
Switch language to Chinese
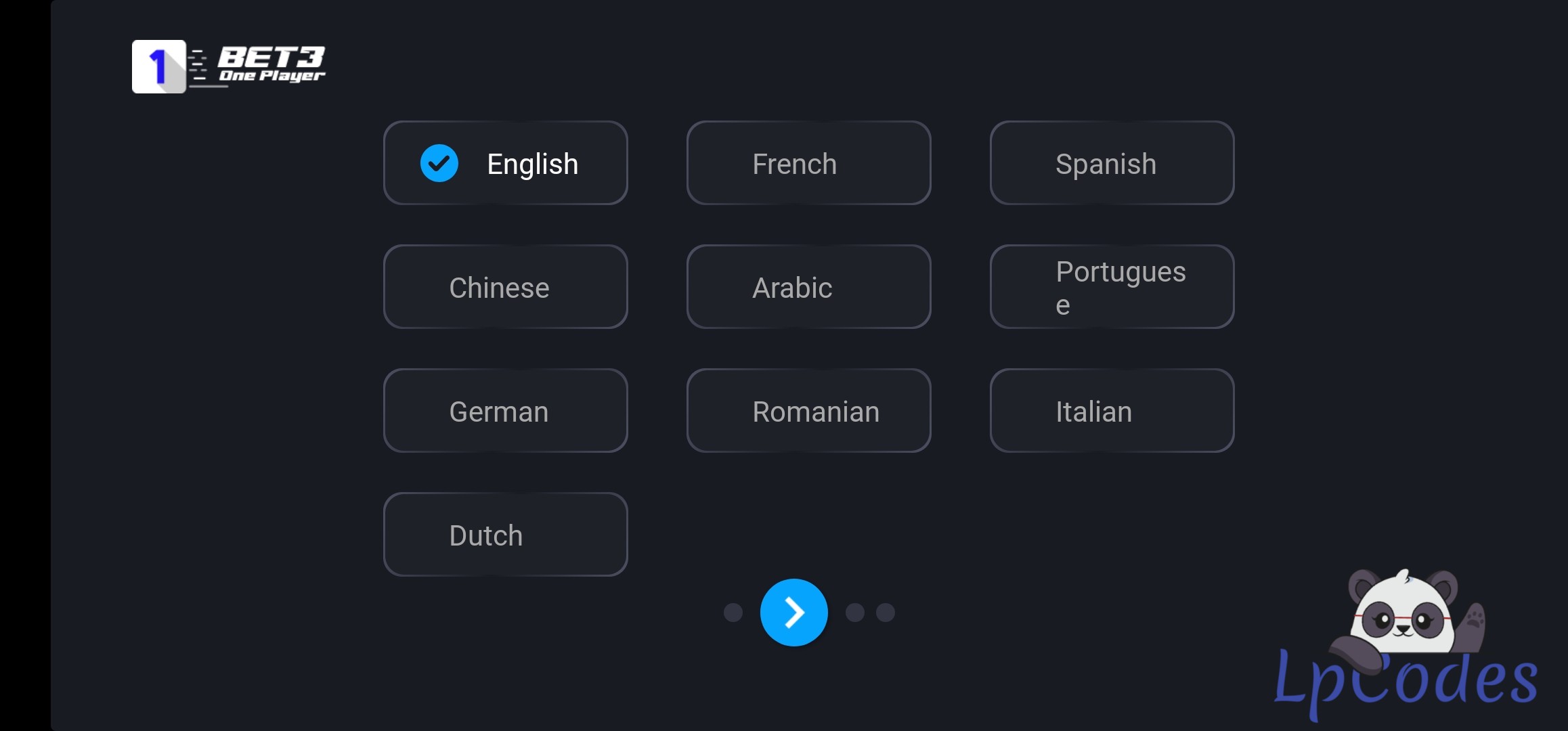(x=505, y=287)
